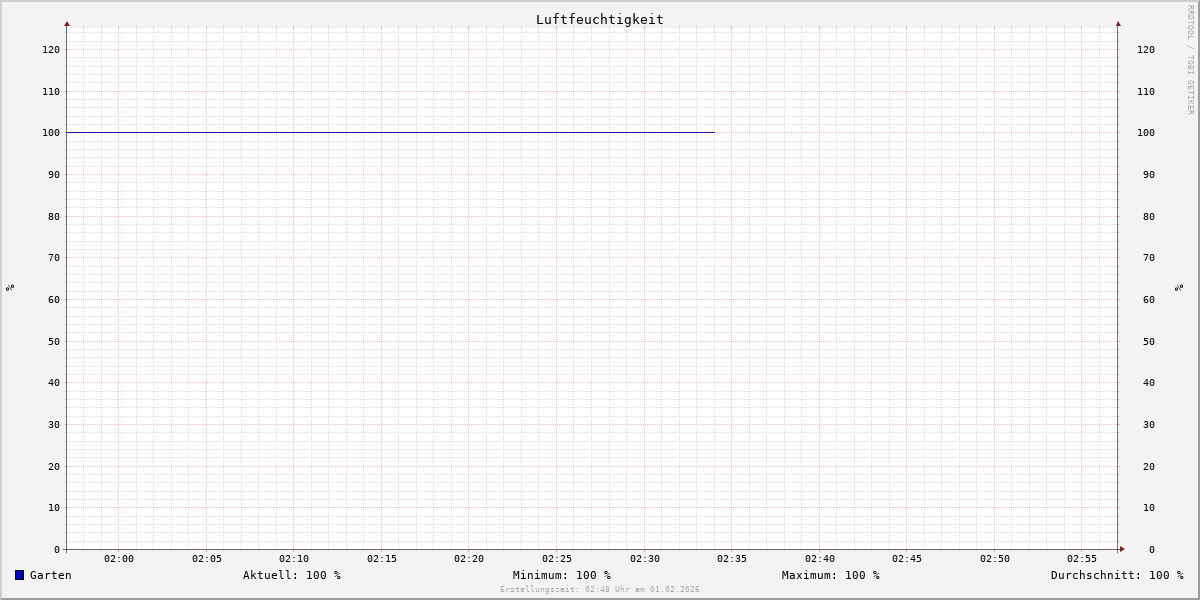The width and height of the screenshot is (1200, 600).
Task: Click the 02:45 time axis label
Action: (907, 559)
